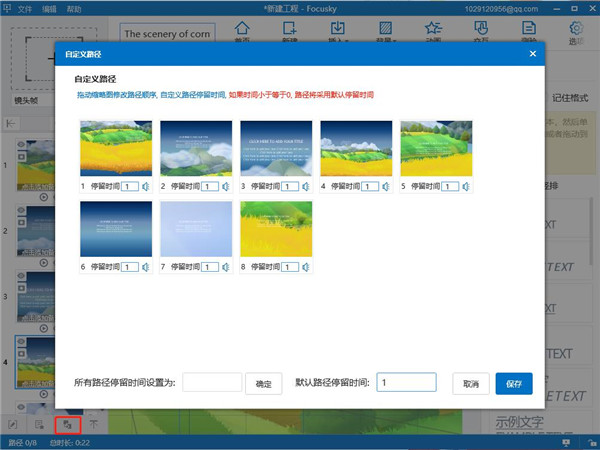Click the list-with-star icon in bottom toolbar
The width and height of the screenshot is (600, 450).
point(39,424)
